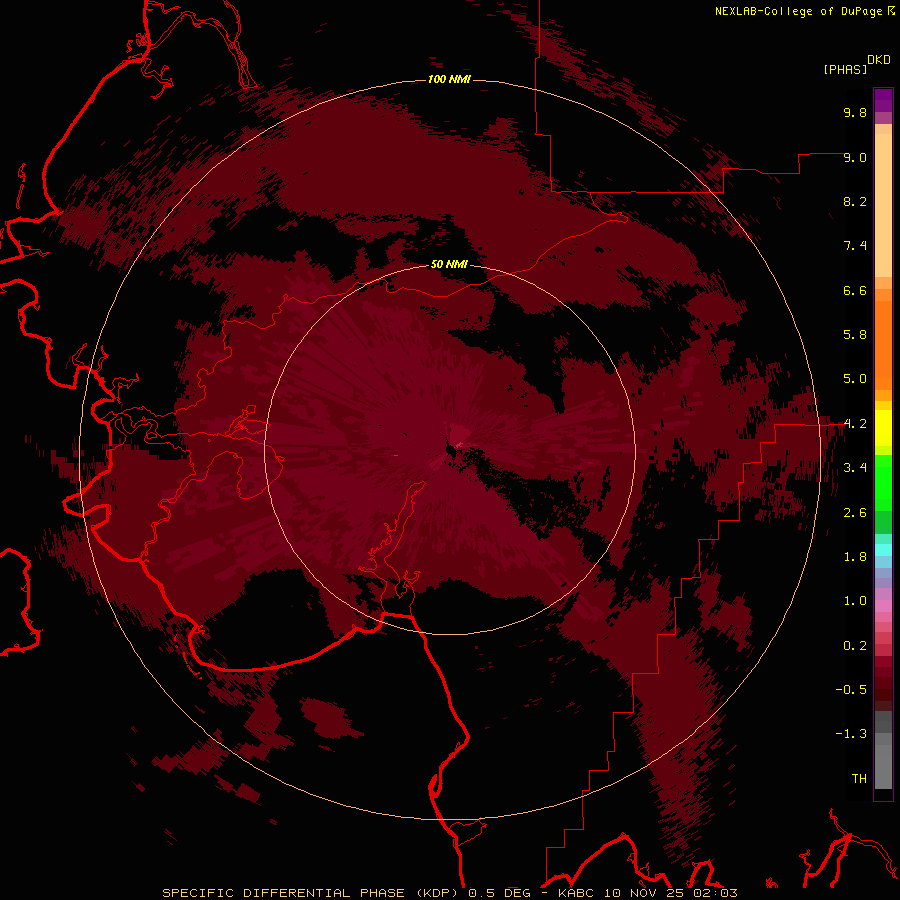Click the 5.0 legend value
This screenshot has height=900, width=900.
(x=855, y=379)
